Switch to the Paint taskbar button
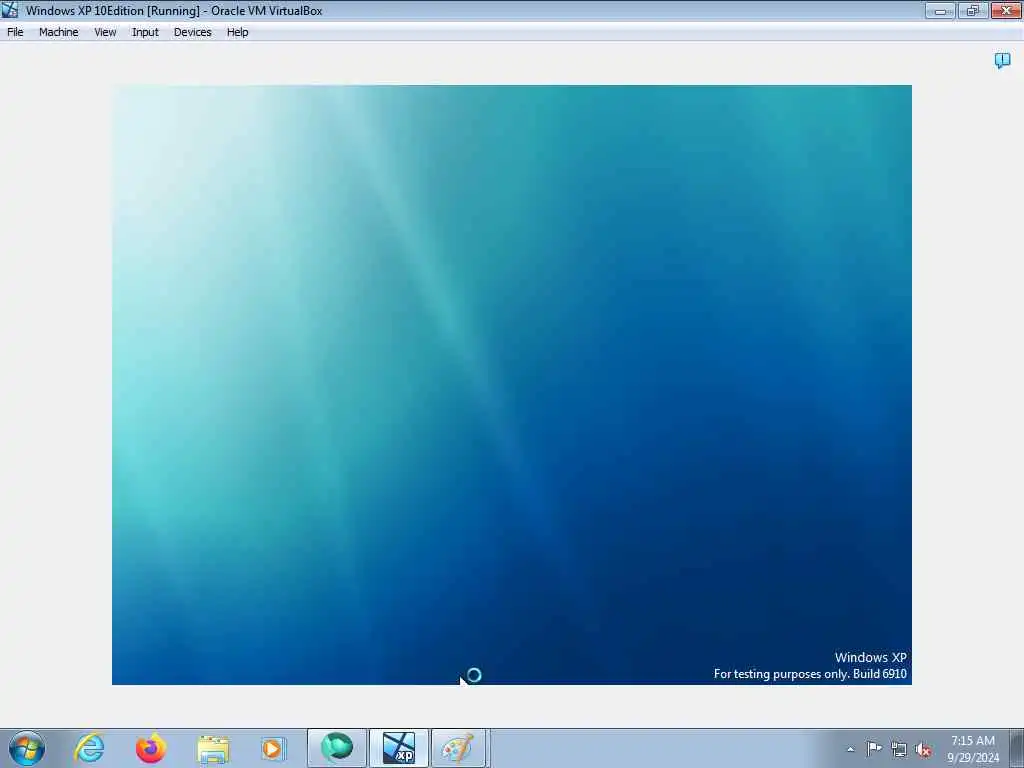This screenshot has height=768, width=1024. 458,748
